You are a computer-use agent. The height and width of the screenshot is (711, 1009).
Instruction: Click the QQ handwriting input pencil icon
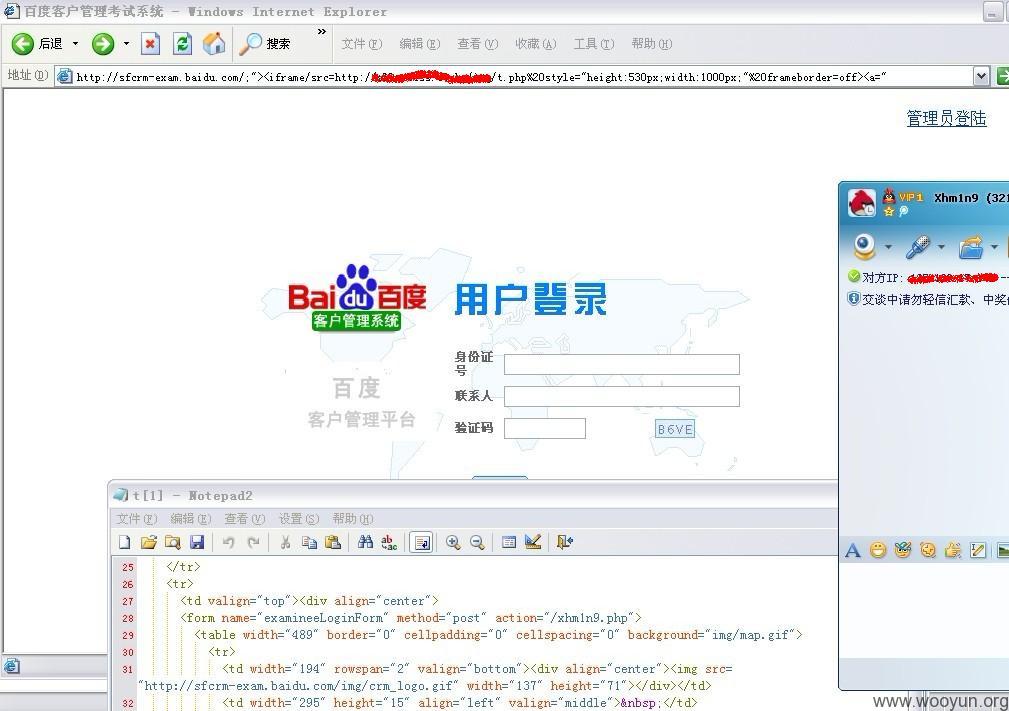(x=978, y=550)
